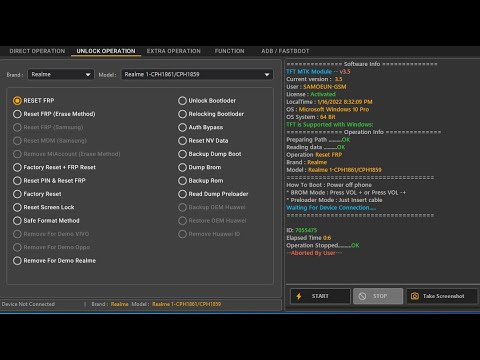This screenshot has width=480, height=360.
Task: Choose Dump Brom option
Action: 200,167
